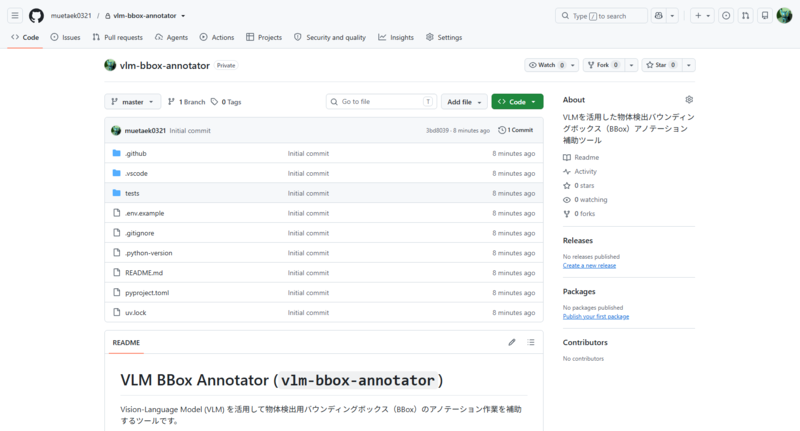Screen dimensions: 800x431
Task: Click the file icon beside .gitignore
Action: [x=116, y=233]
